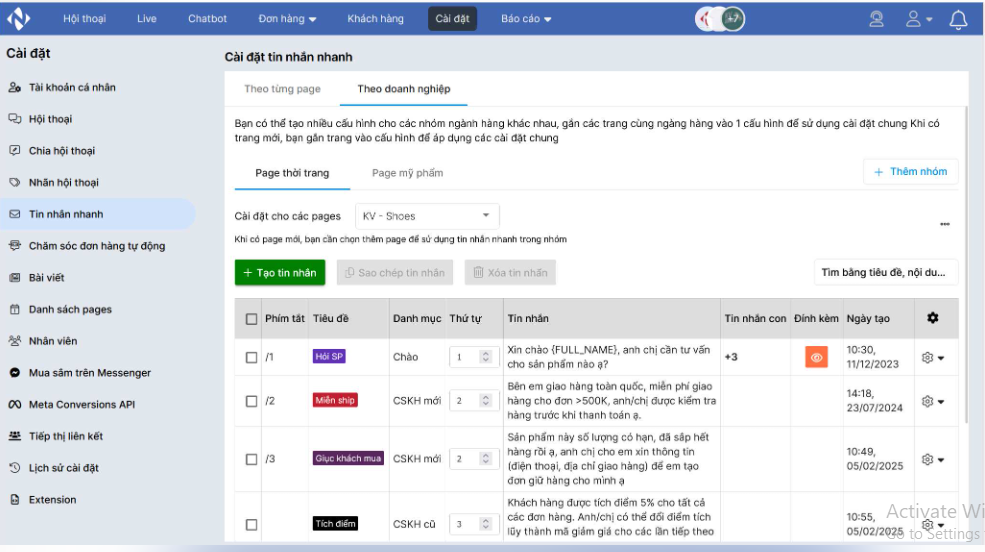This screenshot has width=985, height=552.
Task: Click the page avatars group with +7
Action: coord(720,19)
